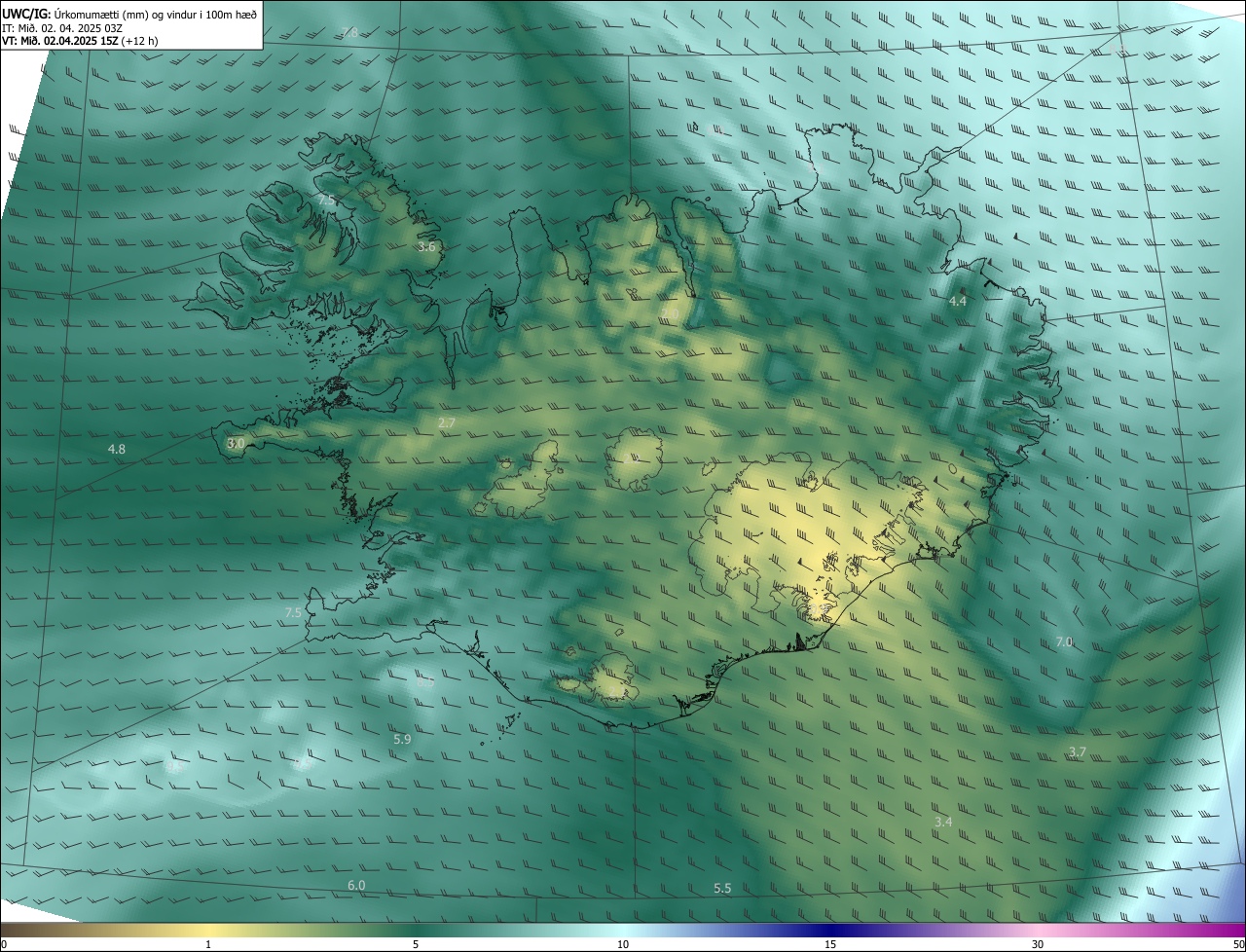This screenshot has width=1246, height=952.
Task: Click the 8.5 value label off the south coast
Action: [x=425, y=682]
